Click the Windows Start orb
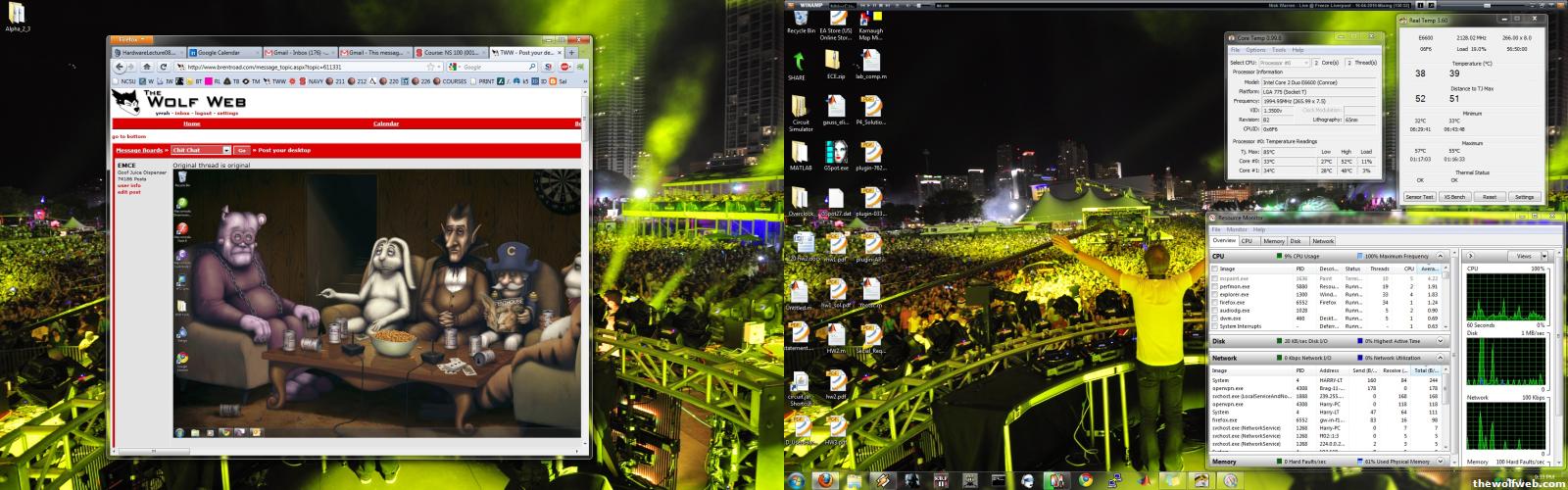Image resolution: width=1568 pixels, height=490 pixels. [794, 480]
